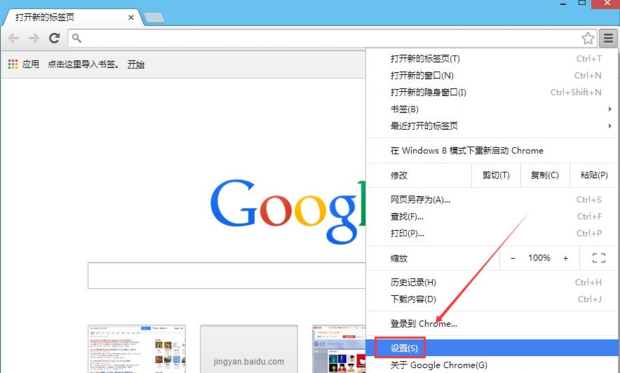Viewport: 620px width, 373px height.
Task: Click the 开始 import bookmarks link
Action: tap(136, 64)
